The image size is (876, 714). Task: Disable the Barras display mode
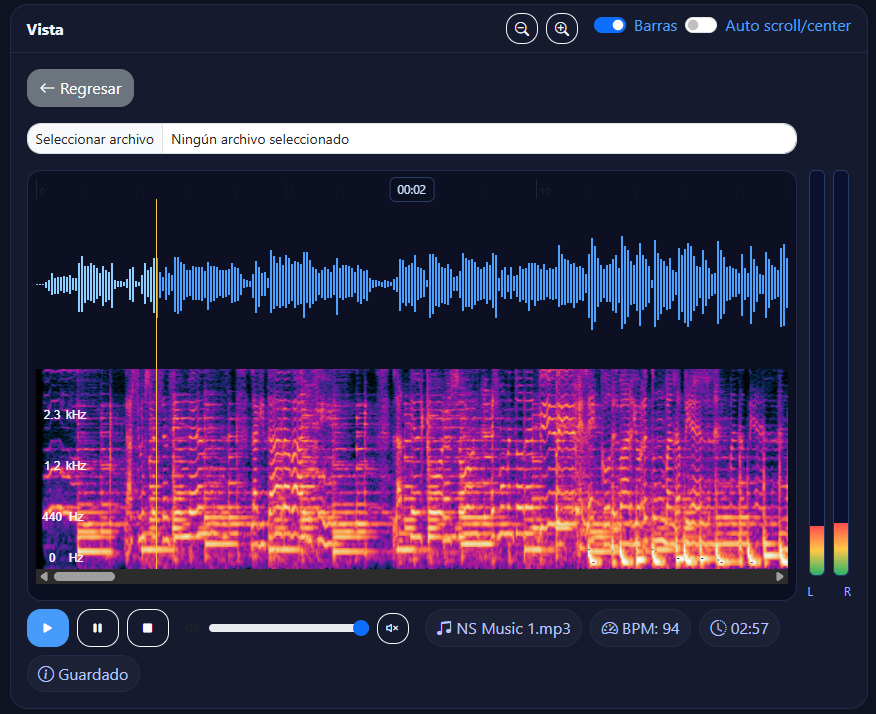(609, 25)
